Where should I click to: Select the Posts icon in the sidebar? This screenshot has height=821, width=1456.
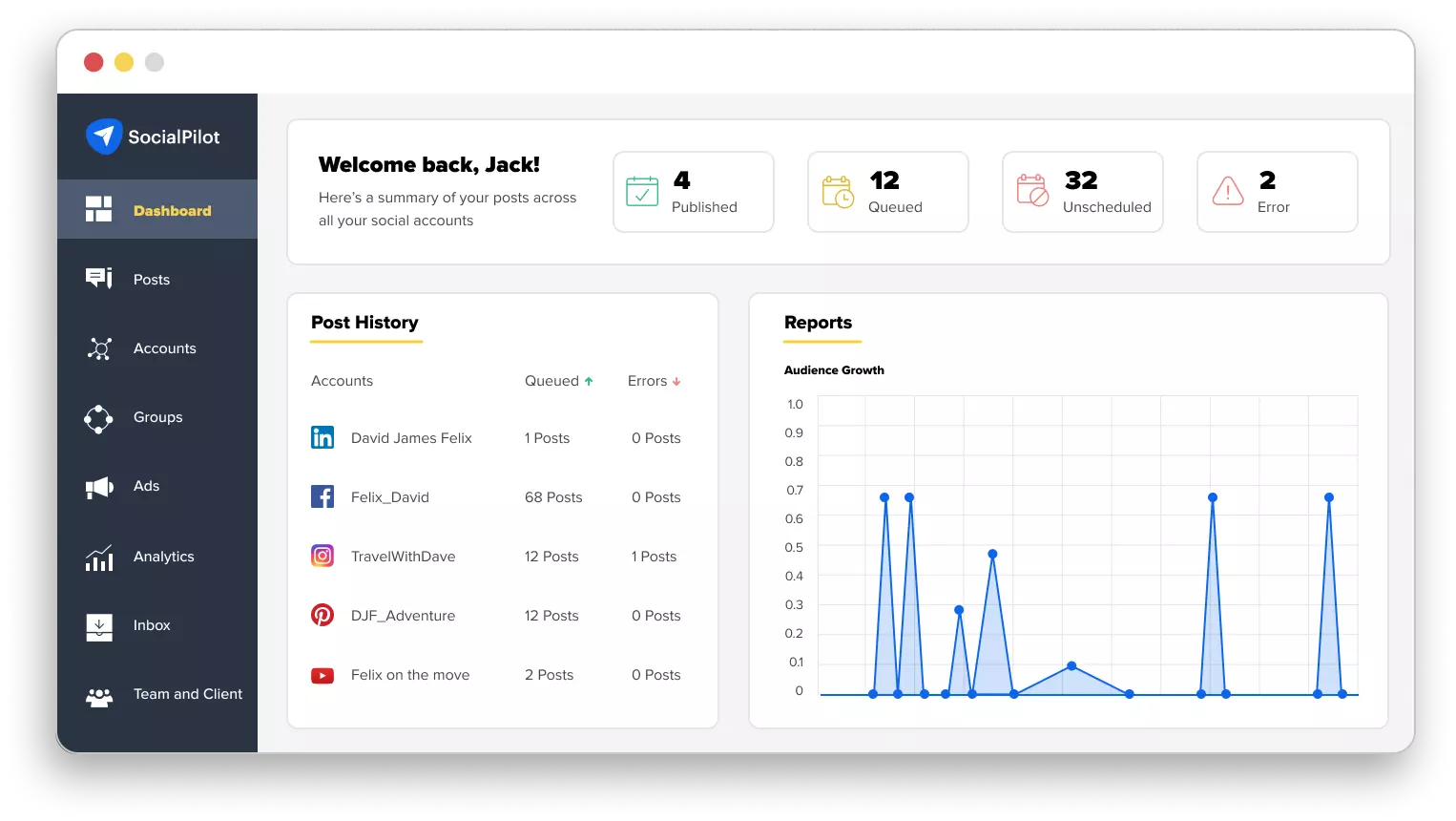98,278
